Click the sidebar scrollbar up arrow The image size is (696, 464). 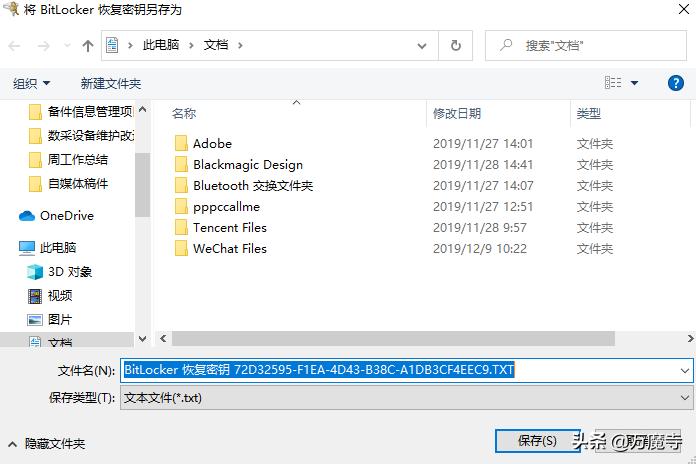142,109
